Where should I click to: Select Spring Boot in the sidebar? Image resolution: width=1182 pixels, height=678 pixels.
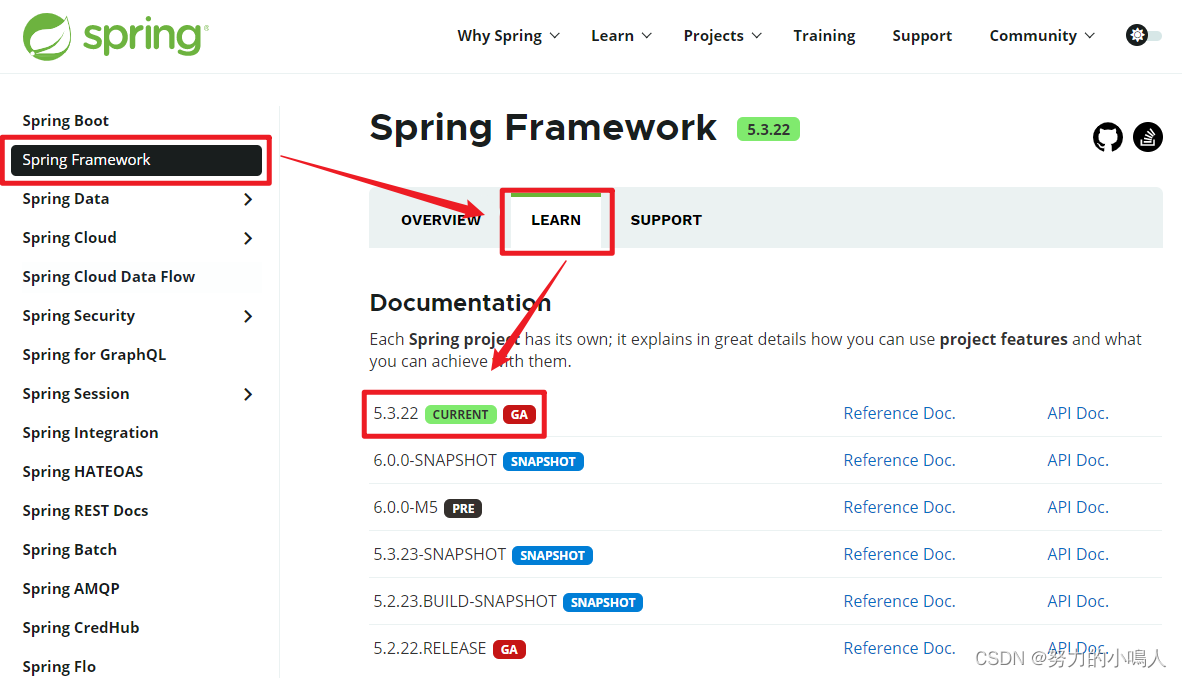point(66,121)
